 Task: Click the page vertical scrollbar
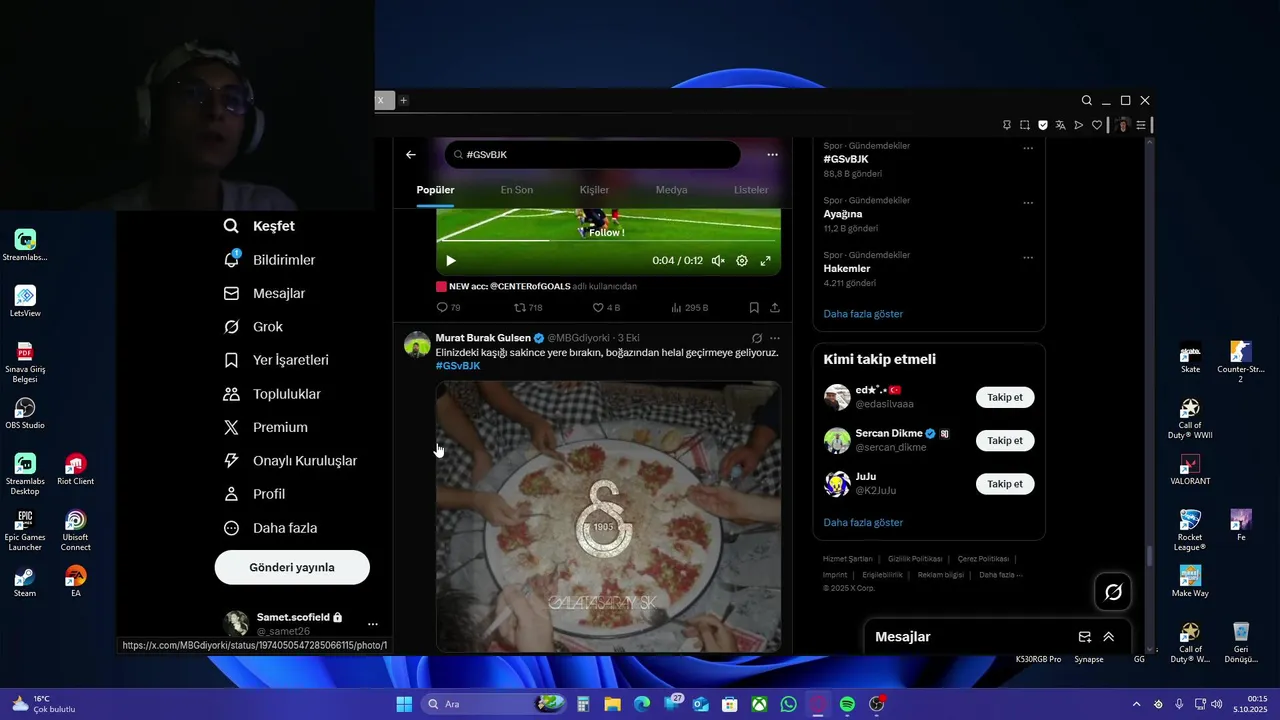point(1150,554)
